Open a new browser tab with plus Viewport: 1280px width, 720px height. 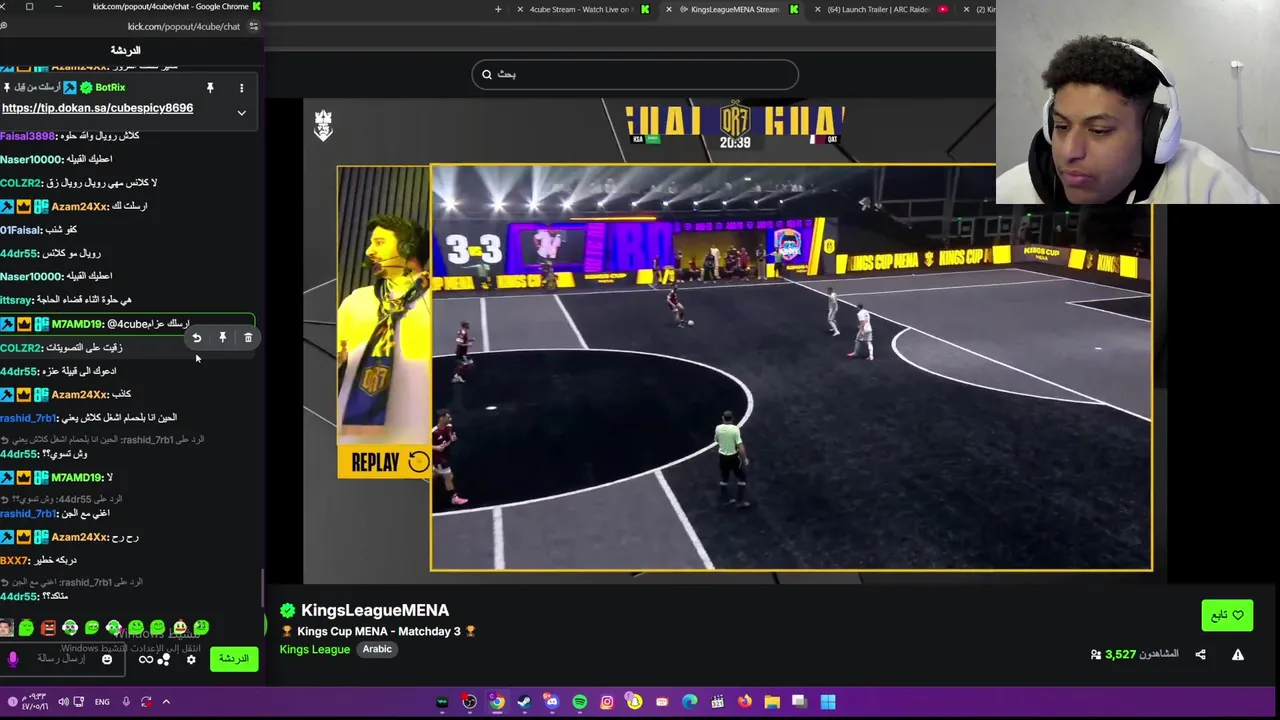pos(498,10)
